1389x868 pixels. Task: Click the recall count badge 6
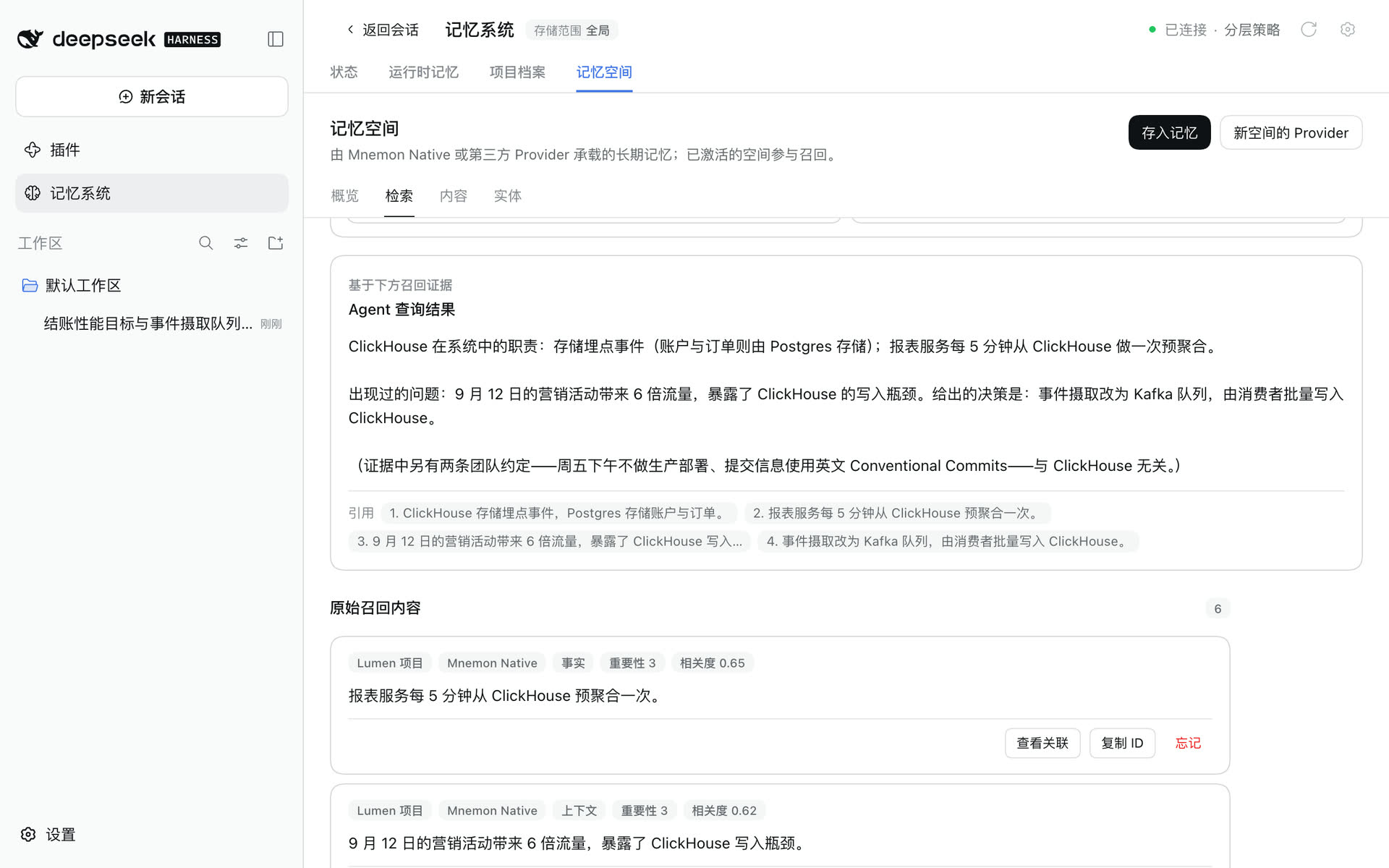pyautogui.click(x=1218, y=609)
